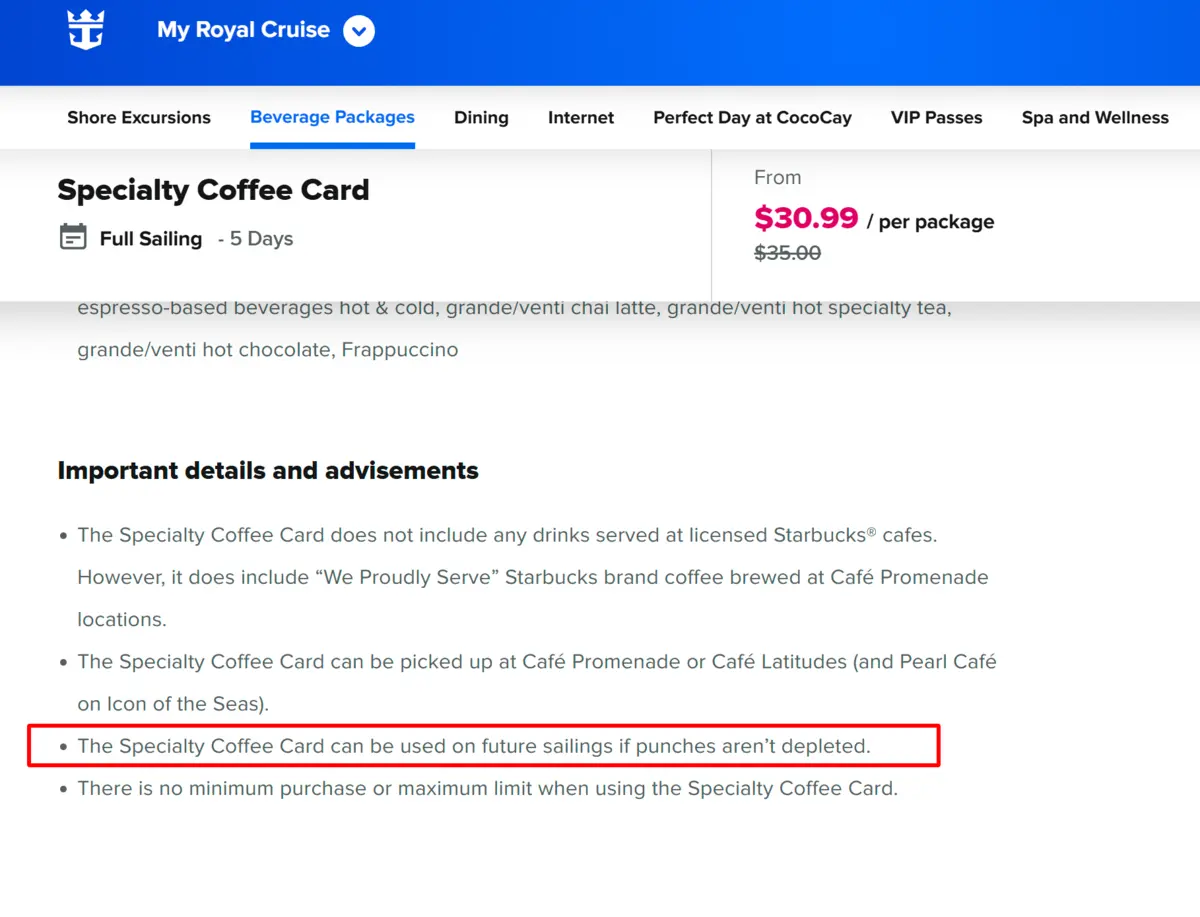
Task: Select the Beverage Packages tab
Action: point(332,118)
